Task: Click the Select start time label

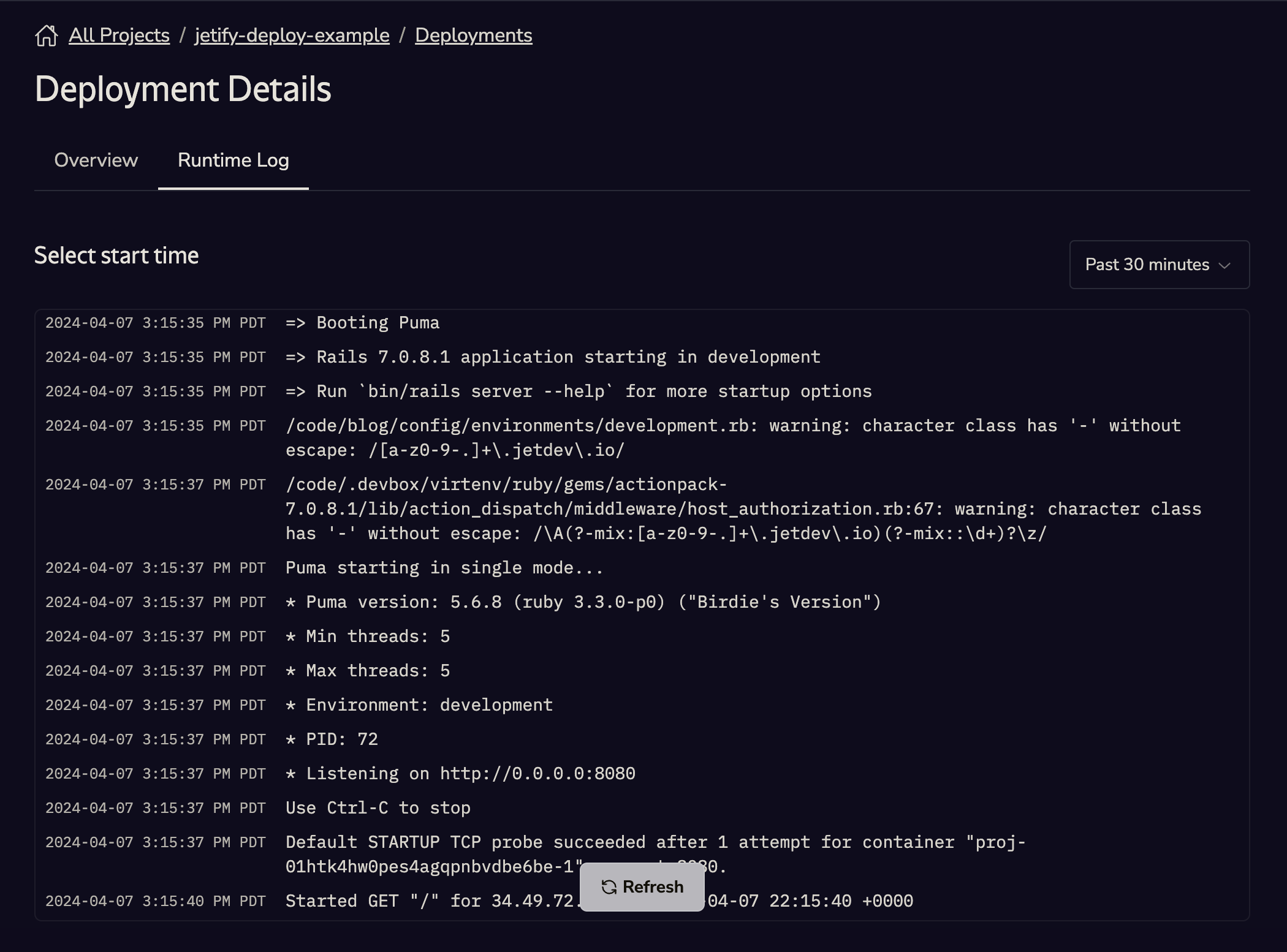Action: point(116,255)
